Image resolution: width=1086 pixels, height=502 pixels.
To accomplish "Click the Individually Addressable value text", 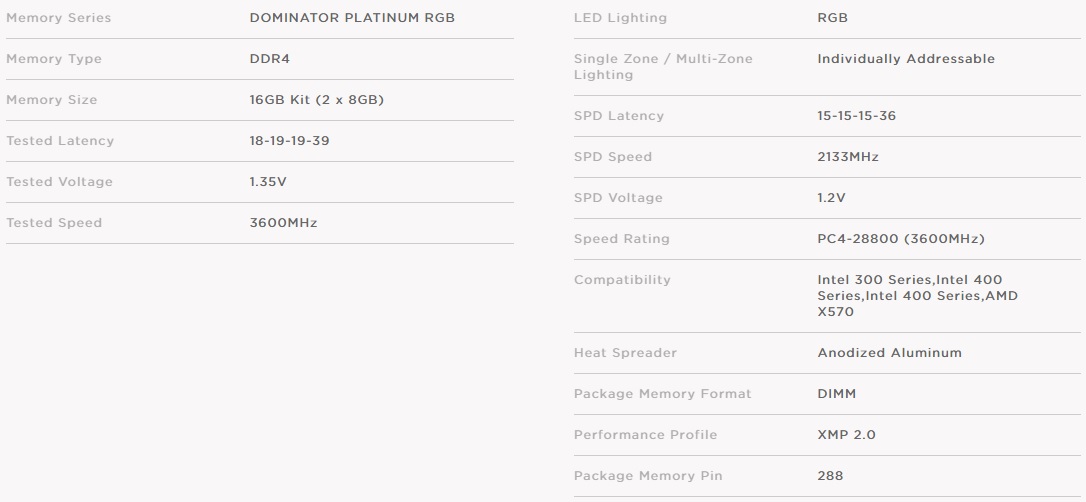I will click(x=906, y=59).
